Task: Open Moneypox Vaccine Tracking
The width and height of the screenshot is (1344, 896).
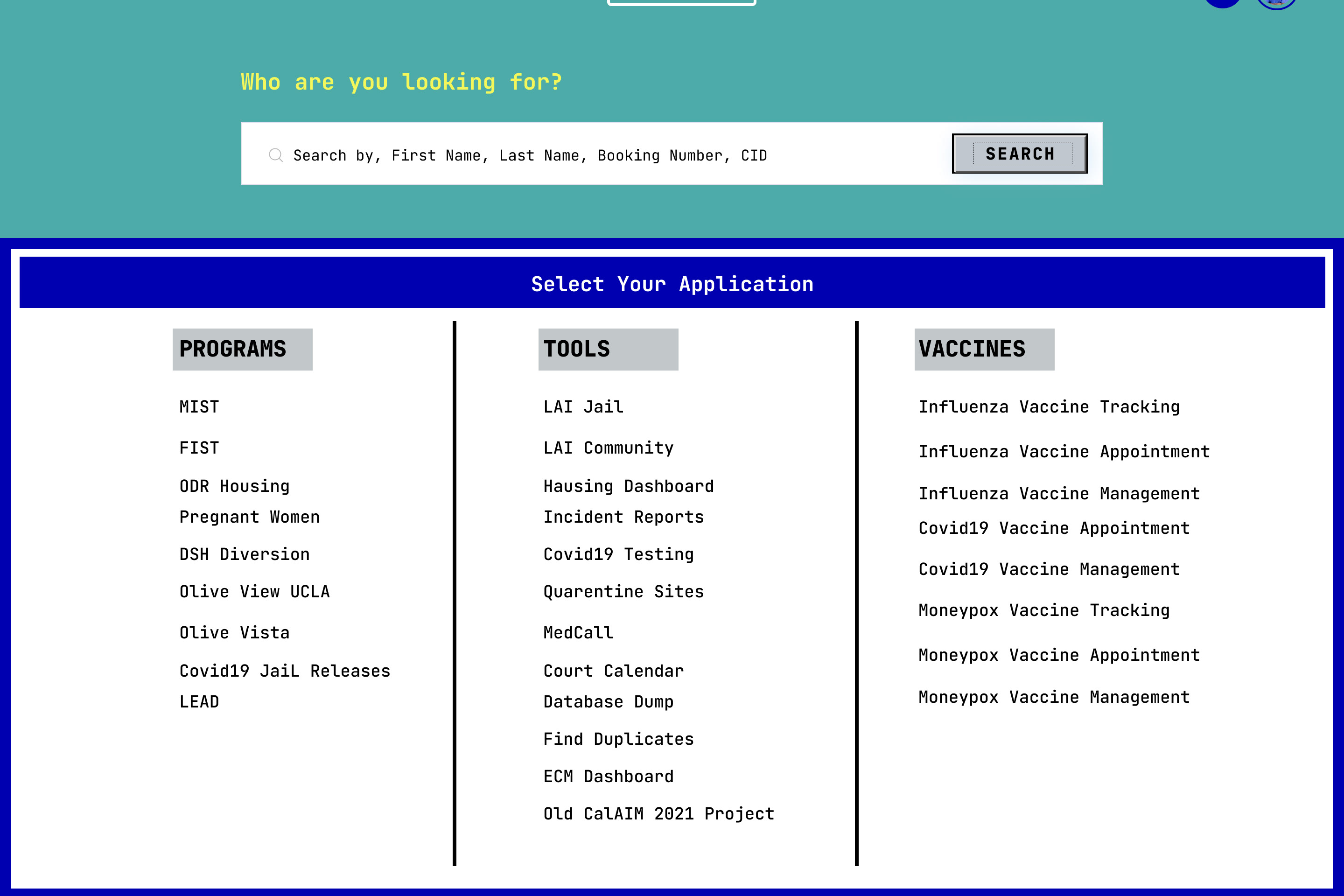Action: pos(1044,610)
